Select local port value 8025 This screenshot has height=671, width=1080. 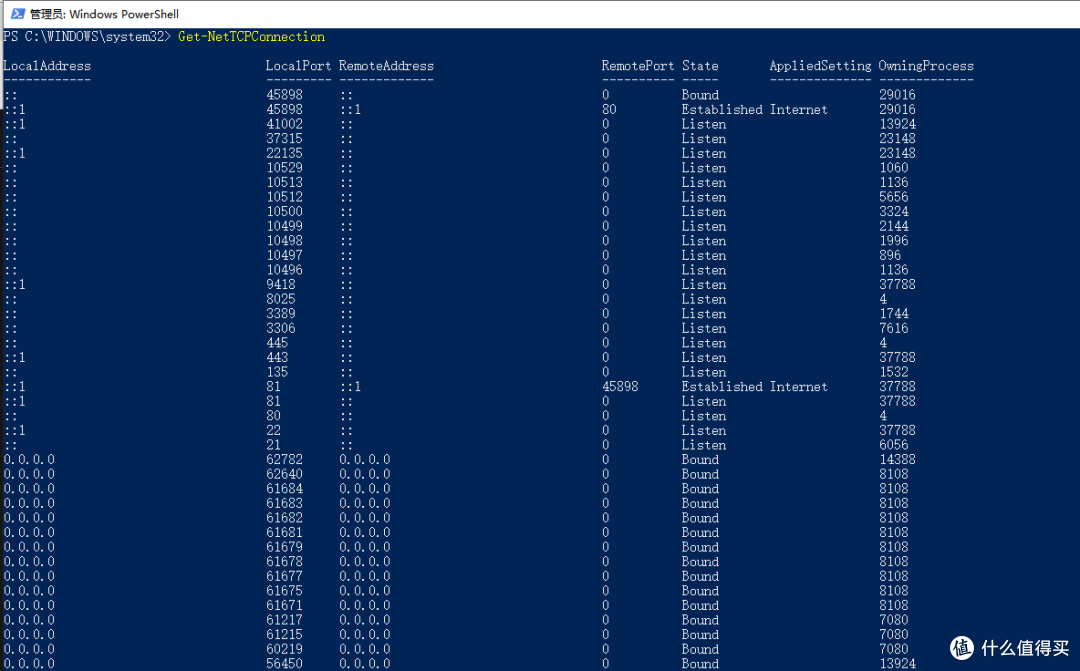click(x=281, y=299)
